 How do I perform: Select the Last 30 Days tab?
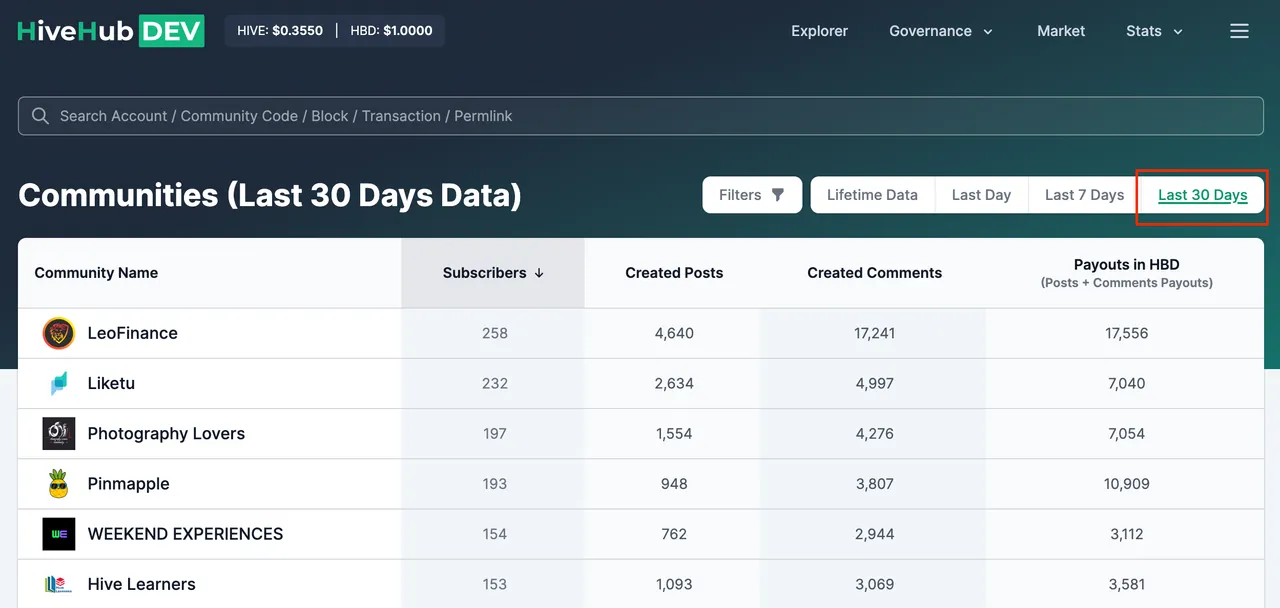(x=1202, y=195)
